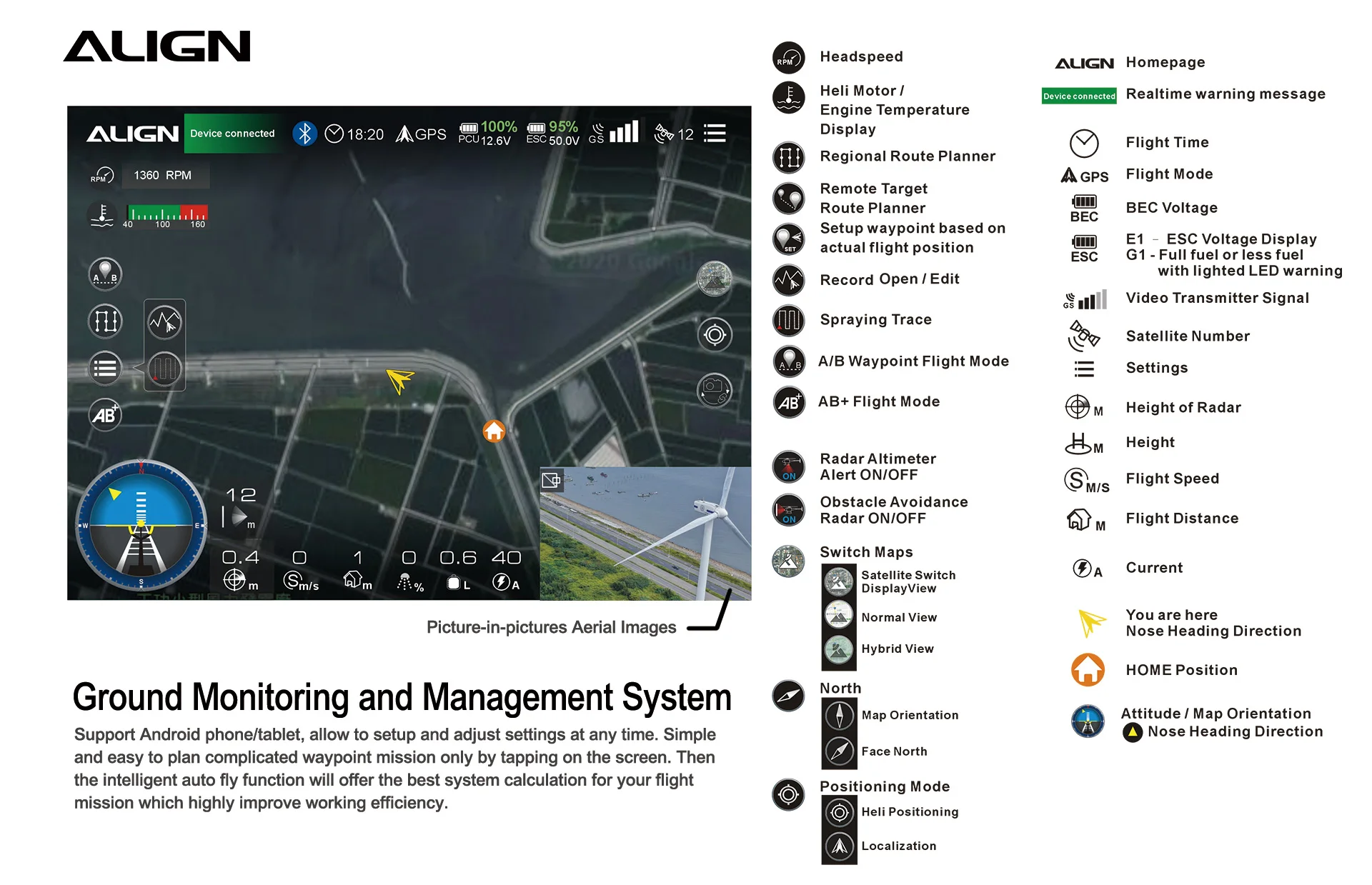Activate A/B waypoint mode button on the app map
Viewport: 1372px width, 885px height.
105,274
